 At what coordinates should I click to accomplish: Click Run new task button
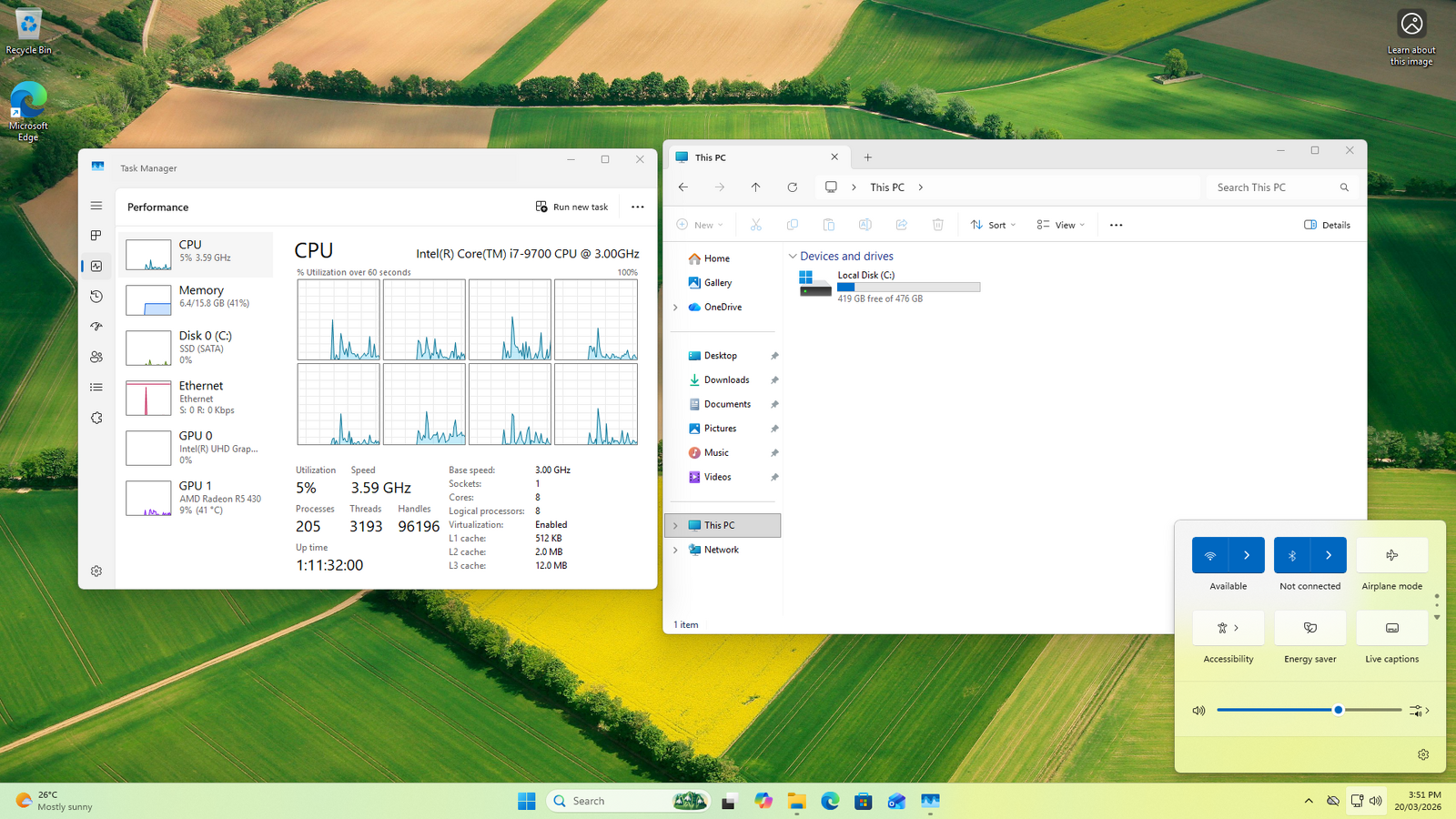pyautogui.click(x=572, y=207)
